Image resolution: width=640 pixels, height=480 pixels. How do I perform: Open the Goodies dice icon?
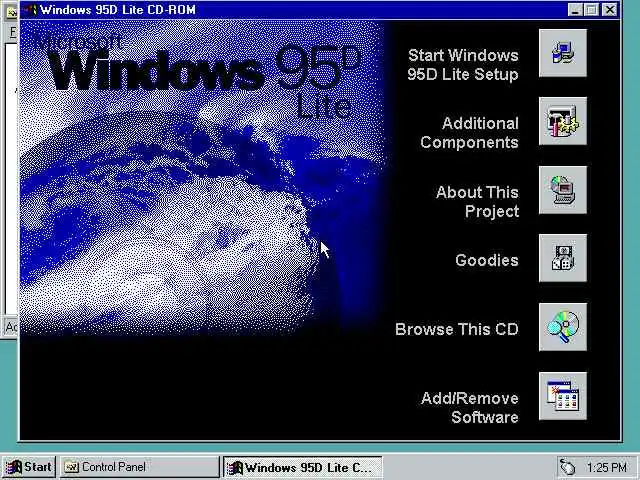pyautogui.click(x=563, y=258)
